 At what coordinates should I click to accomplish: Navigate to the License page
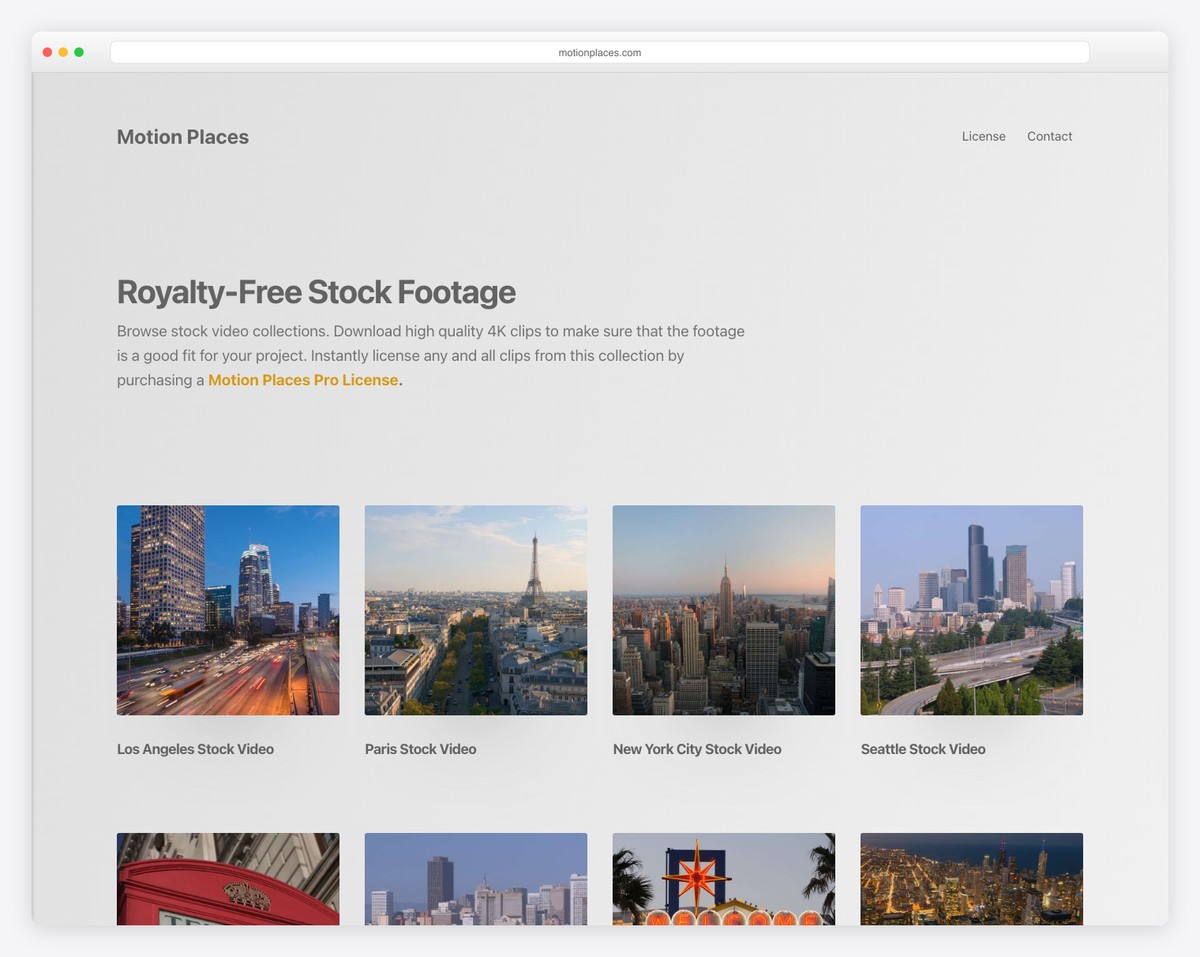pos(983,136)
